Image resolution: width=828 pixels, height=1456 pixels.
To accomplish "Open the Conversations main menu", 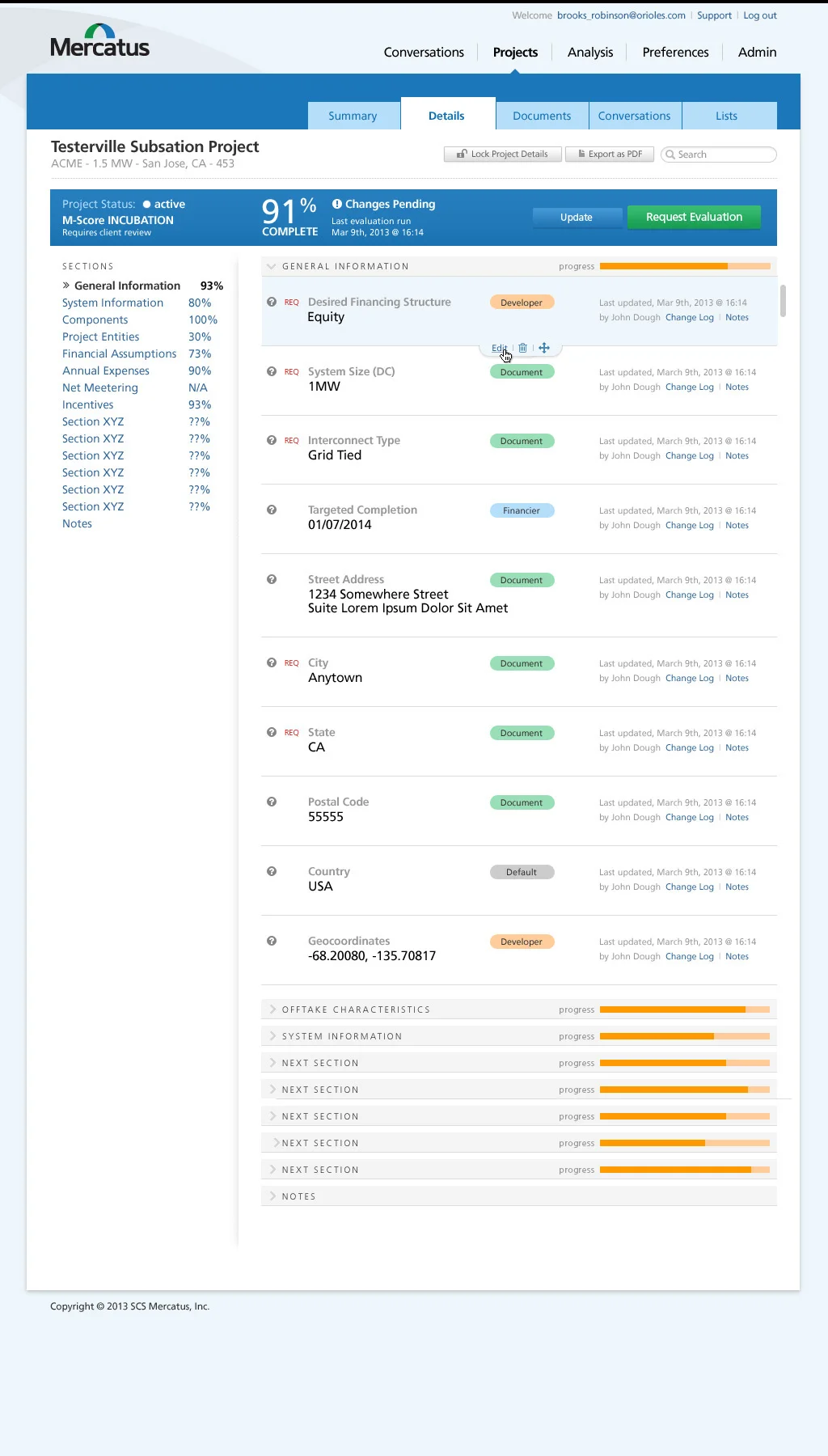I will (424, 52).
